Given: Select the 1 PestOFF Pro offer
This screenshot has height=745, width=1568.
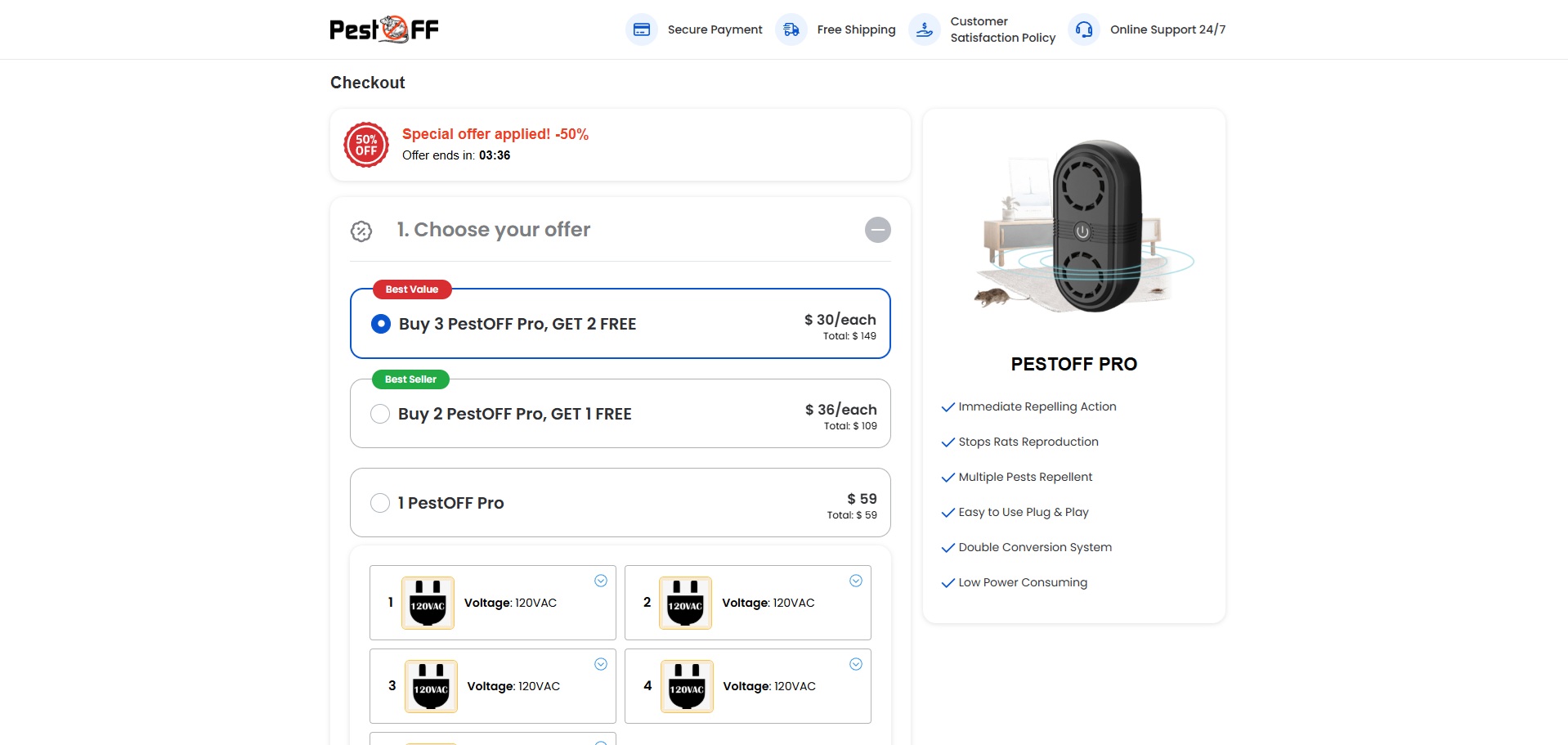Looking at the screenshot, I should [380, 503].
